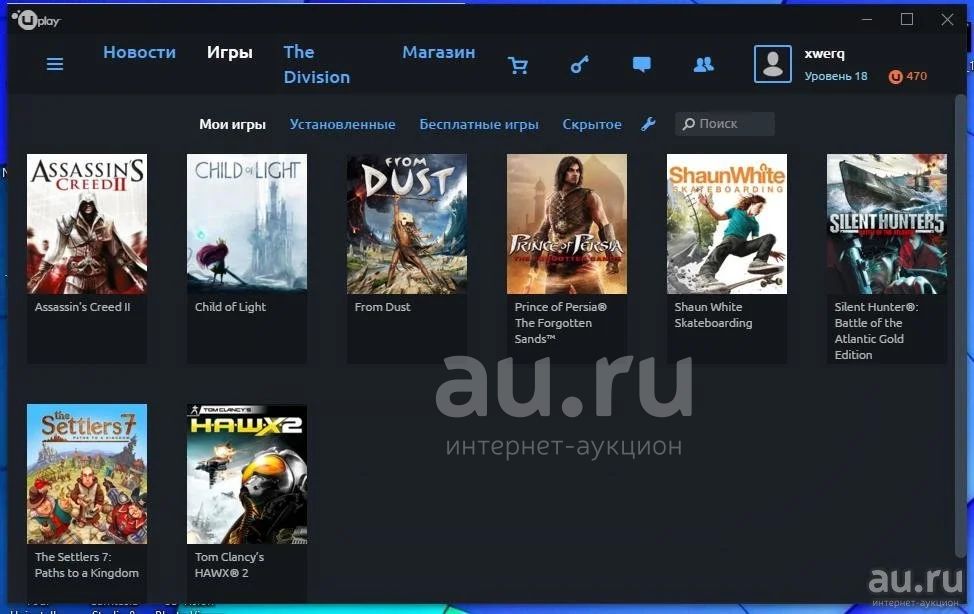The image size is (974, 614).
Task: Open the shopping cart
Action: (x=517, y=65)
